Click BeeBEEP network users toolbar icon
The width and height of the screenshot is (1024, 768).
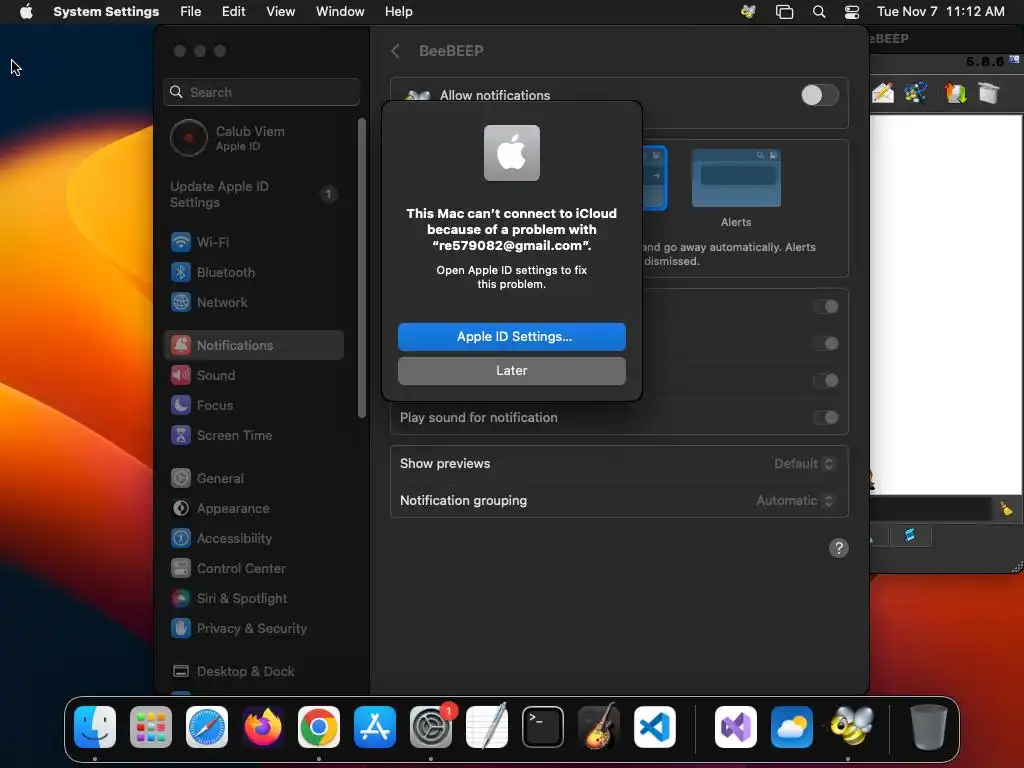coord(916,93)
